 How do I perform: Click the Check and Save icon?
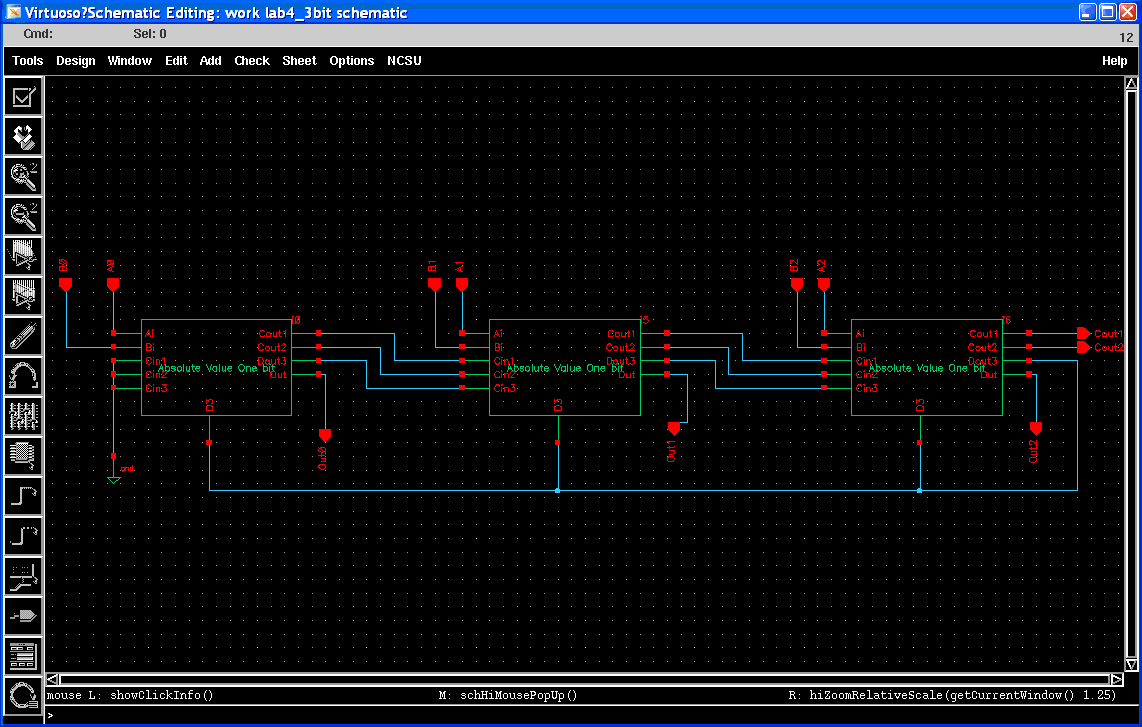tap(23, 97)
